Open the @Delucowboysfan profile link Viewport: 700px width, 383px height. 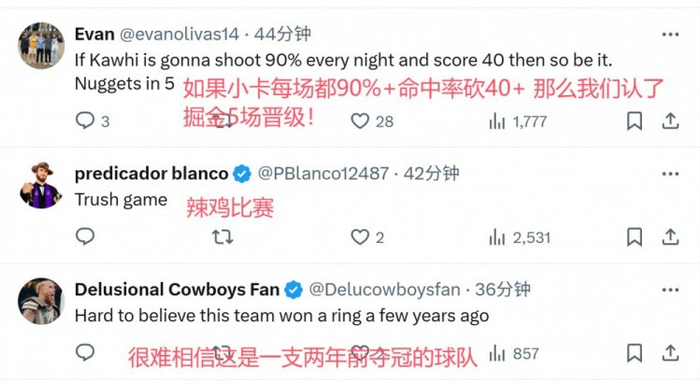pos(384,290)
